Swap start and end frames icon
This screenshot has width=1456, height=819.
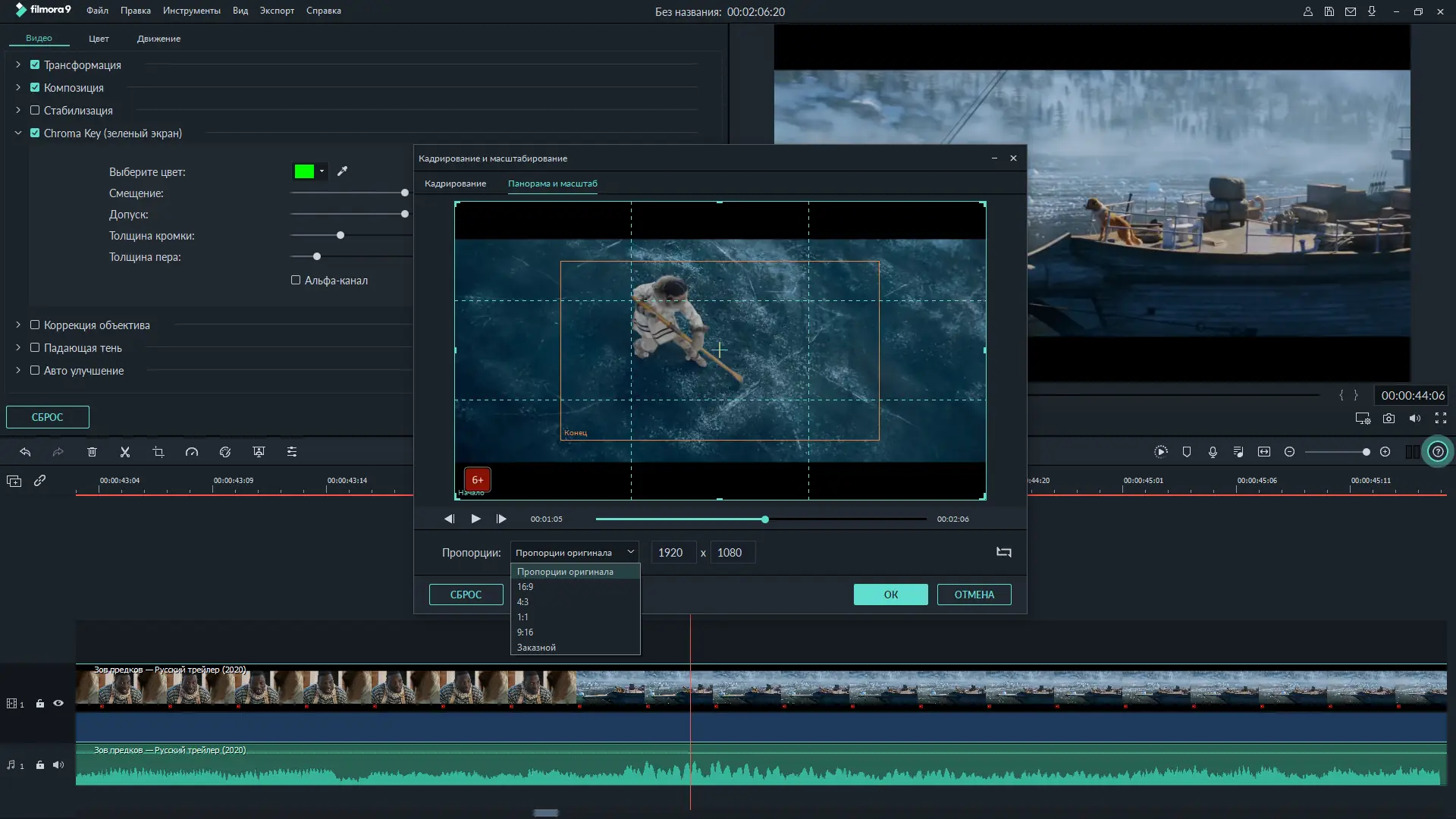[x=1003, y=552]
